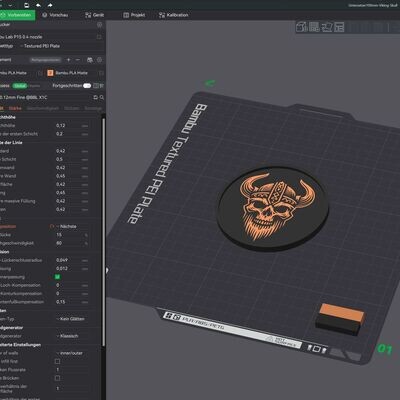
Task: Open filament section settings gear
Action: click(x=99, y=60)
